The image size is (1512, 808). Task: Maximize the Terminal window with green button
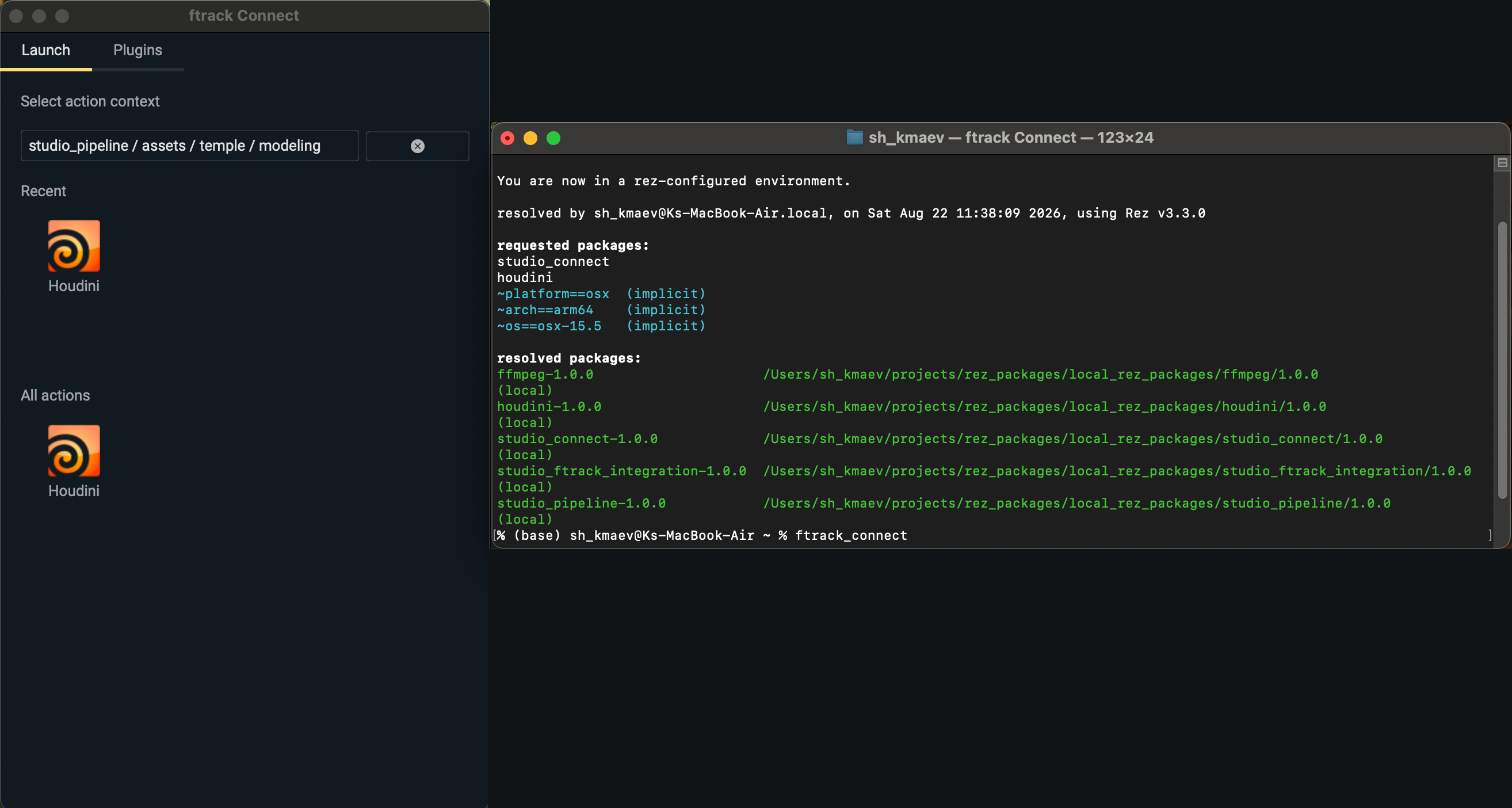pyautogui.click(x=553, y=138)
